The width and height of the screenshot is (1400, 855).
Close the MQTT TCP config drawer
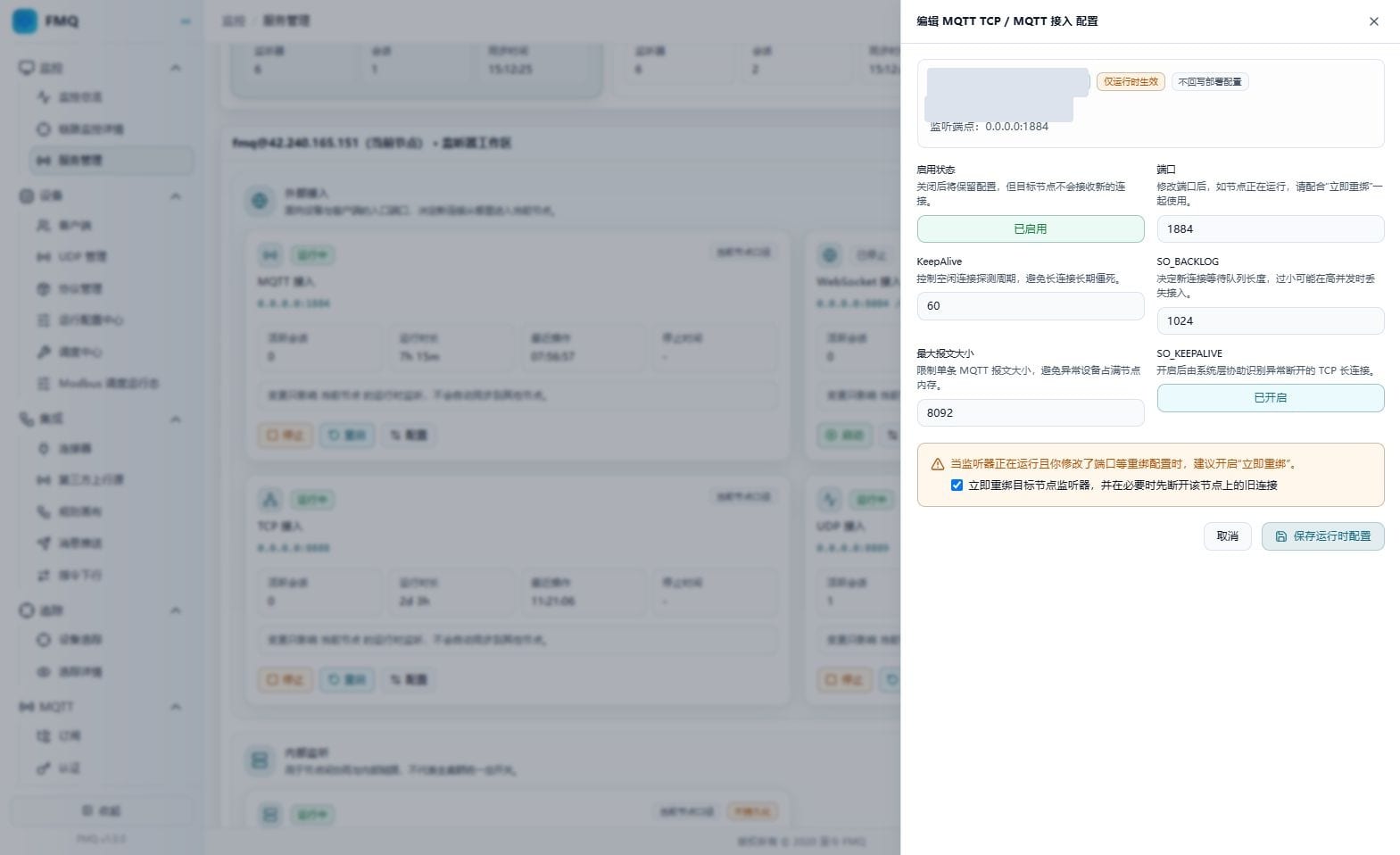1373,21
